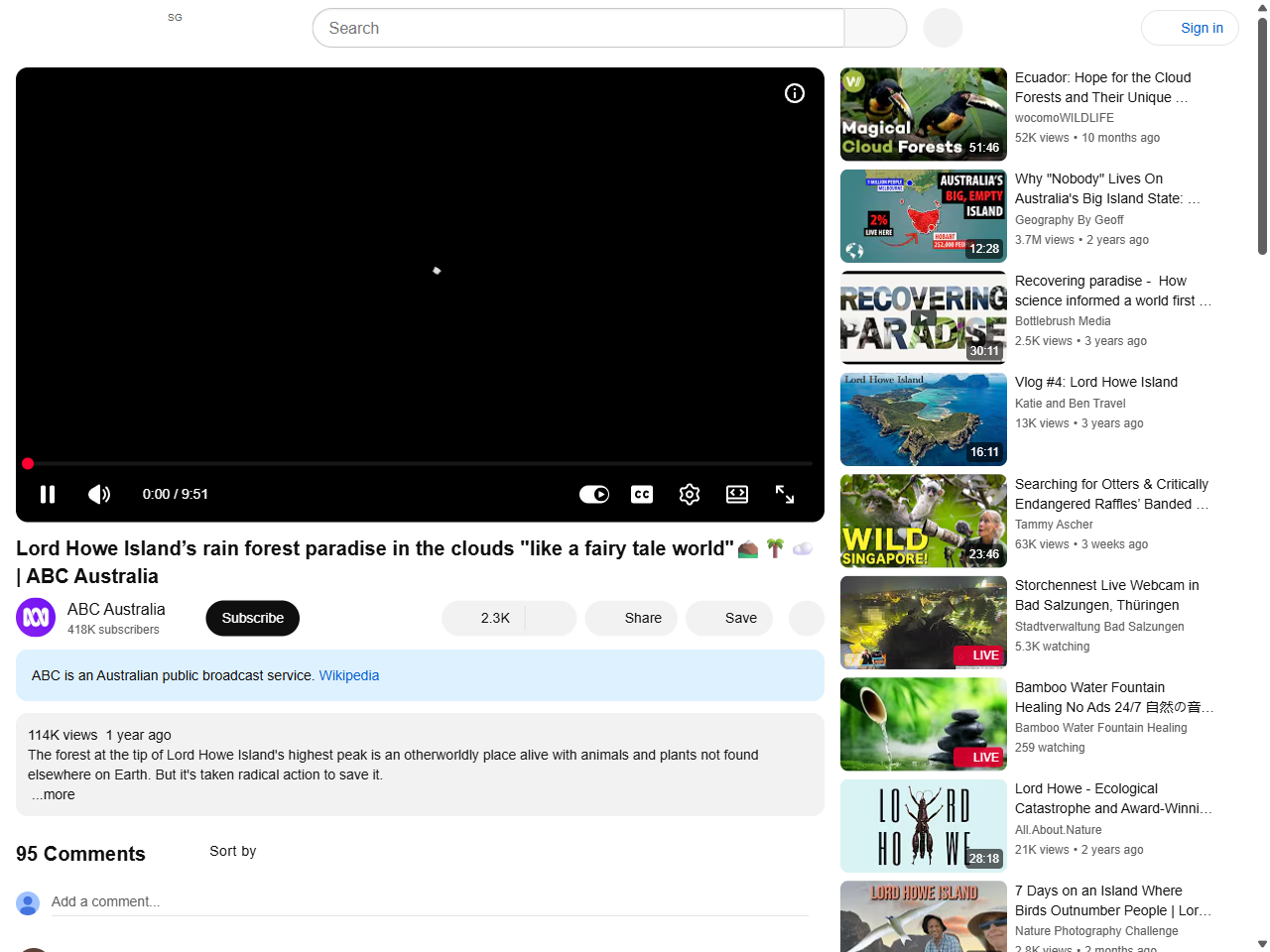
Task: Click the voice search round button
Action: click(943, 28)
